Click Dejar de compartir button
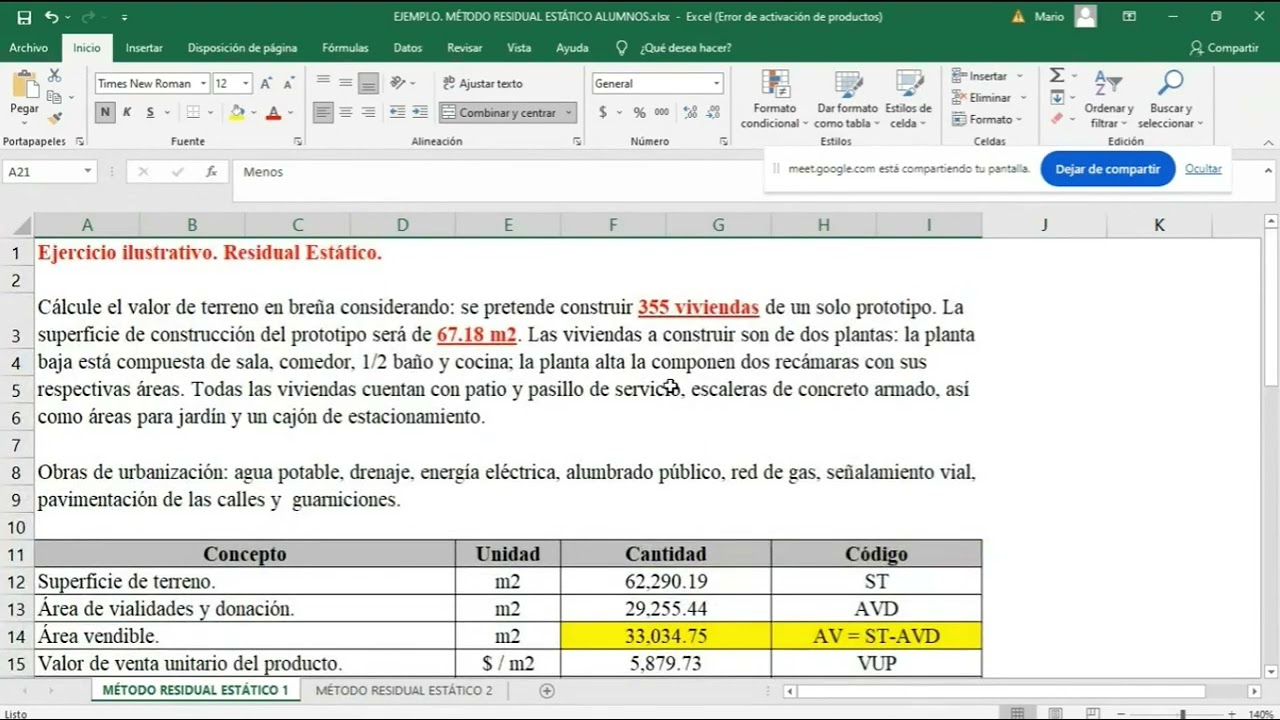 1108,169
